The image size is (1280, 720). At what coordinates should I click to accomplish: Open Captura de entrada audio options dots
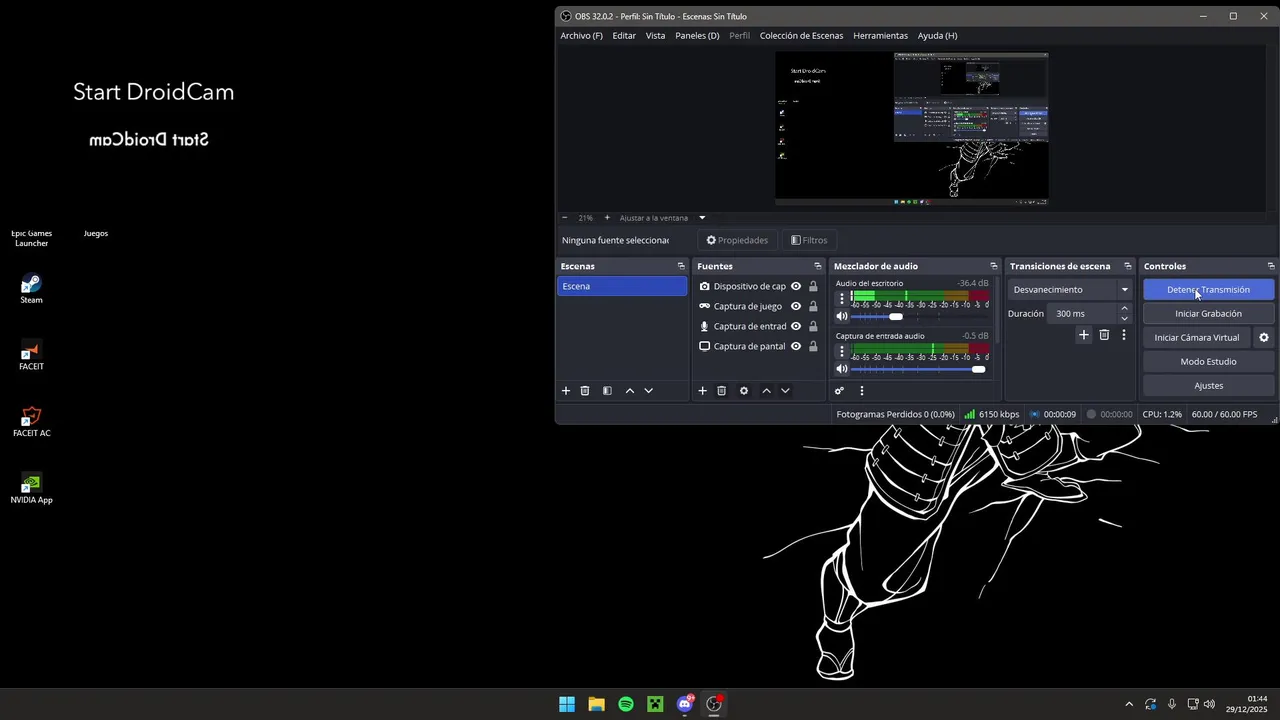coord(842,351)
